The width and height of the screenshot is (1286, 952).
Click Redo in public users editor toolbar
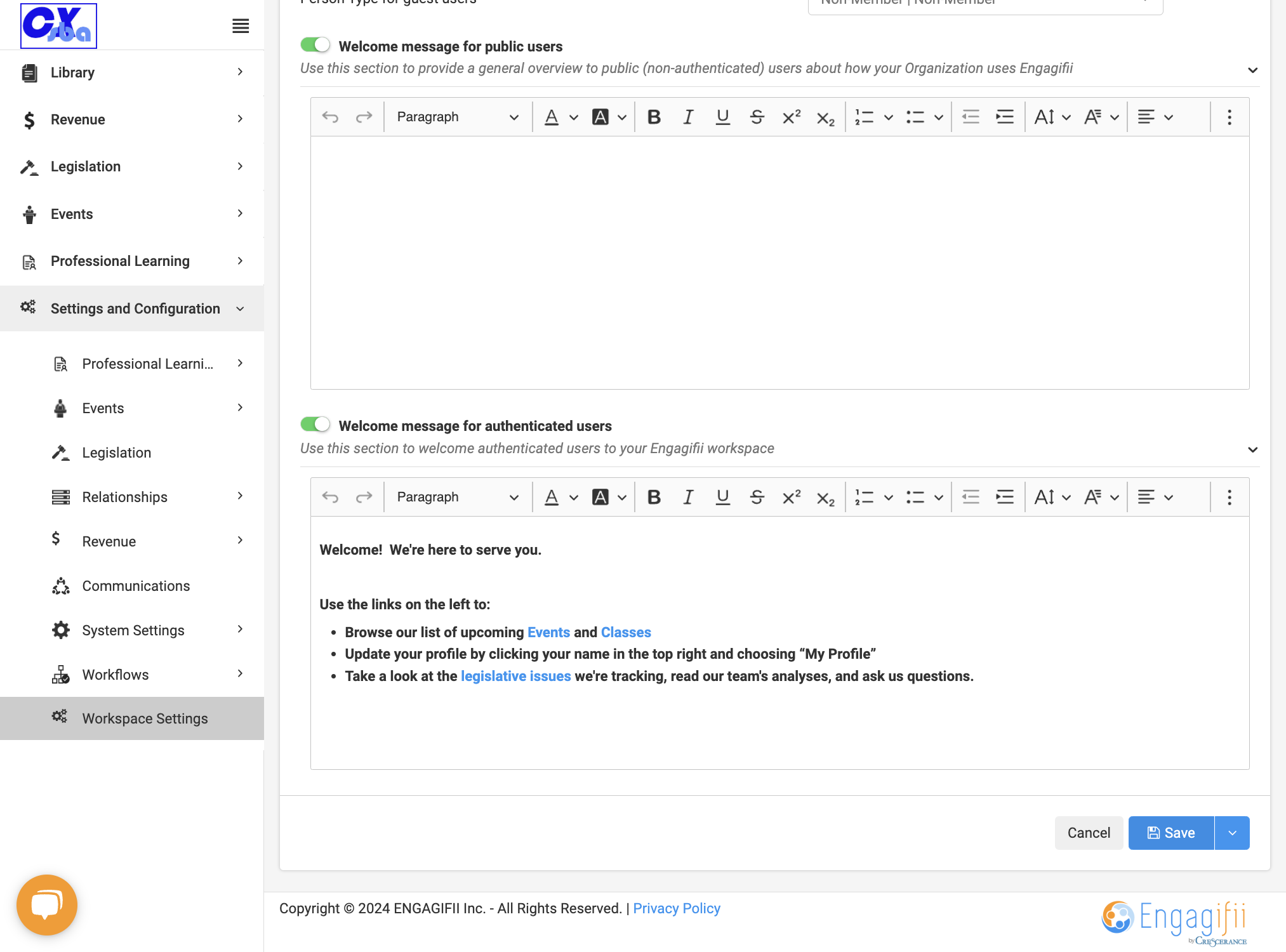click(x=364, y=117)
